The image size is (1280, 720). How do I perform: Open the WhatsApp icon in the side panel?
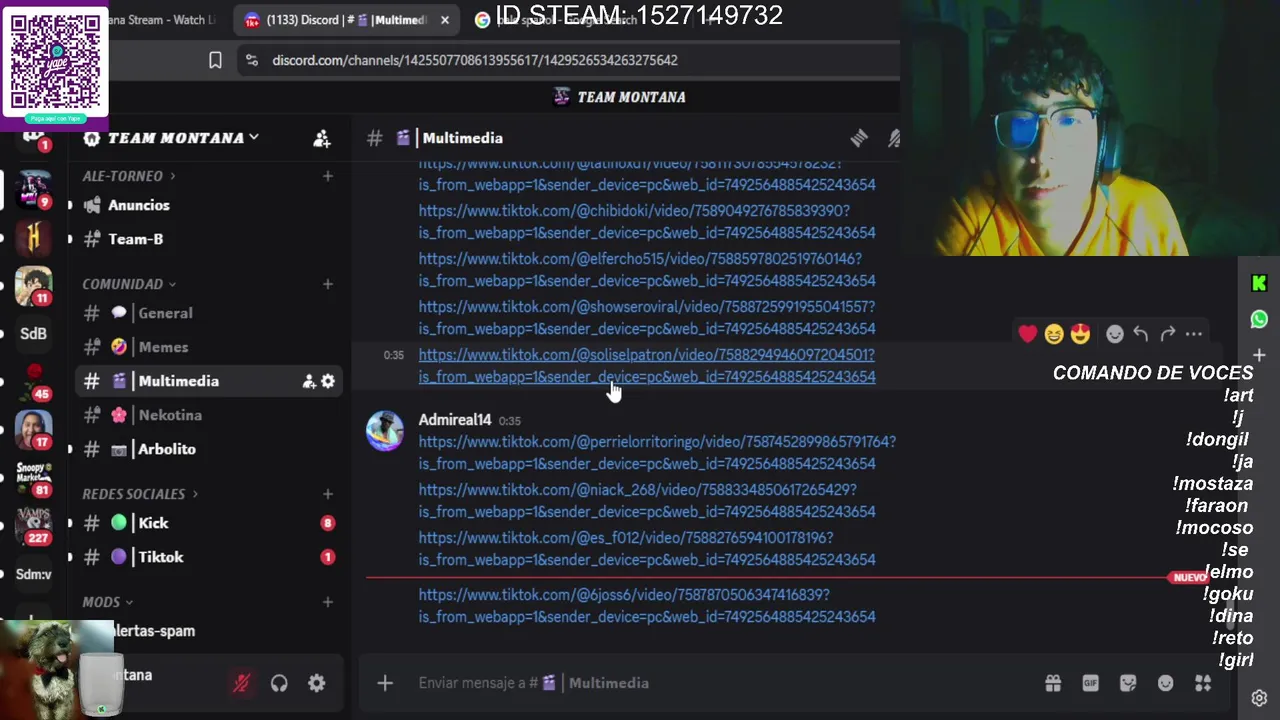point(1259,320)
